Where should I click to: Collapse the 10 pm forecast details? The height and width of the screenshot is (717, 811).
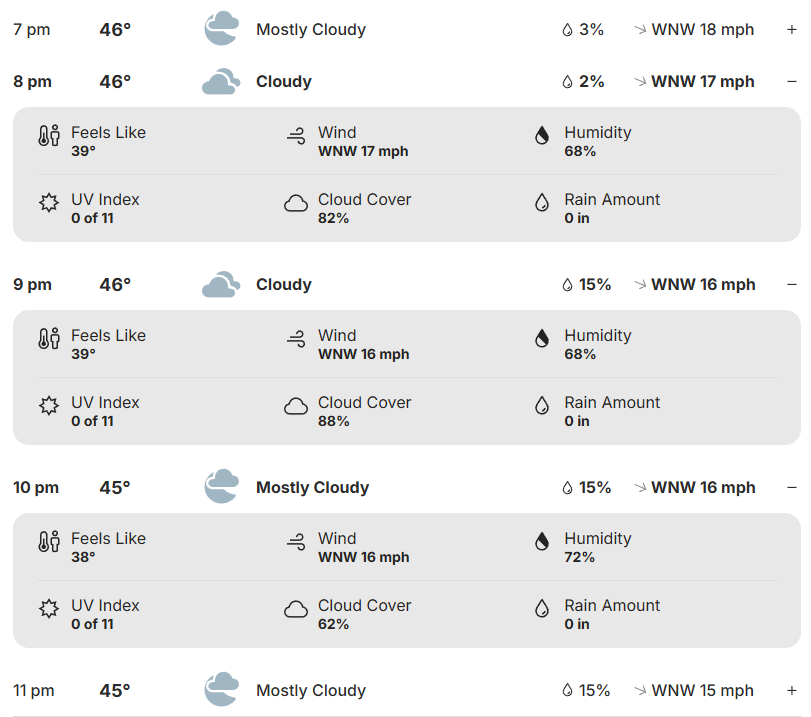(x=791, y=488)
